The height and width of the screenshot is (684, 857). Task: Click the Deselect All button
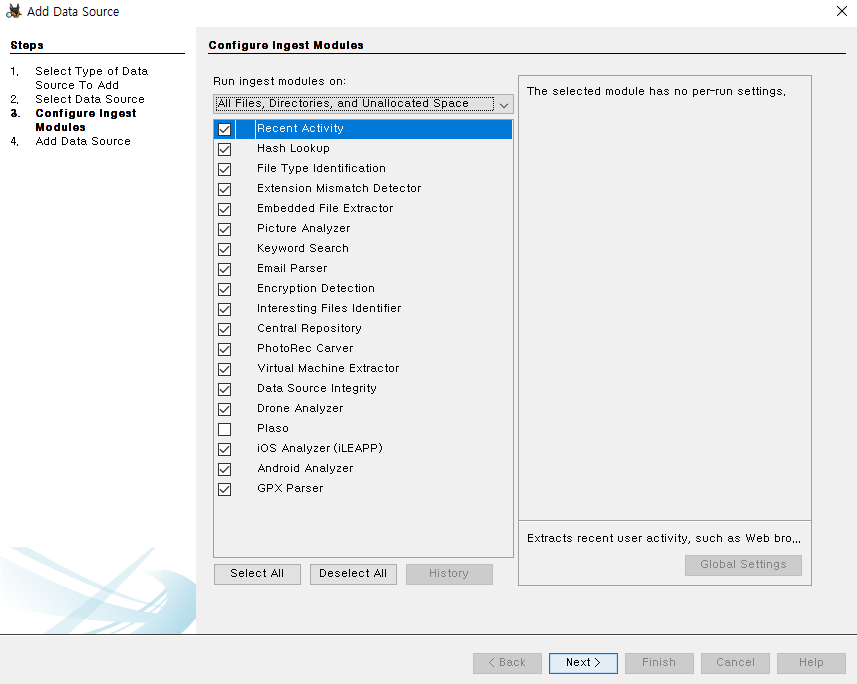click(353, 574)
